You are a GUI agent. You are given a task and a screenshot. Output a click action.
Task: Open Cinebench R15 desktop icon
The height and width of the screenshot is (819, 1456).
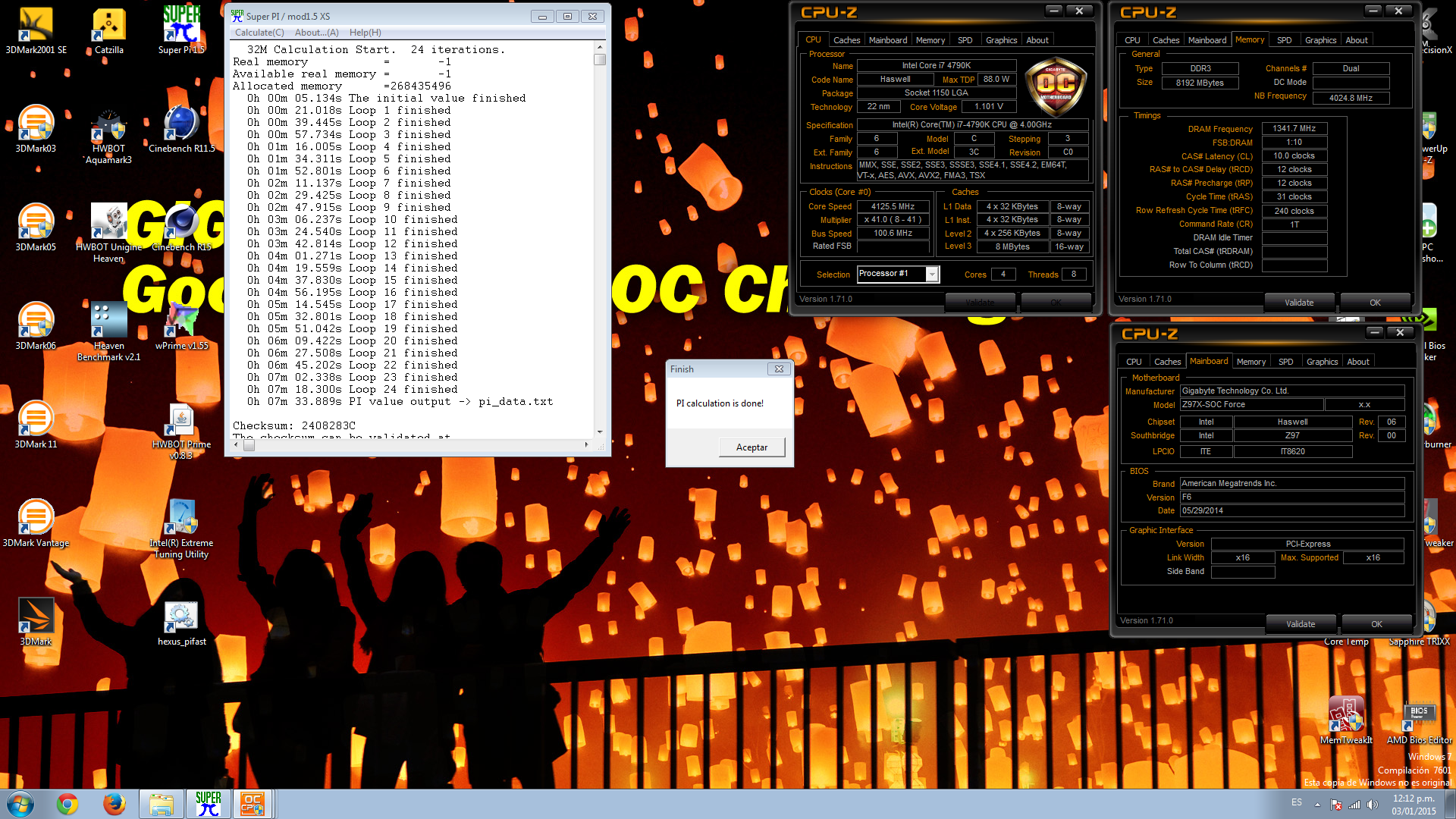pos(181,227)
